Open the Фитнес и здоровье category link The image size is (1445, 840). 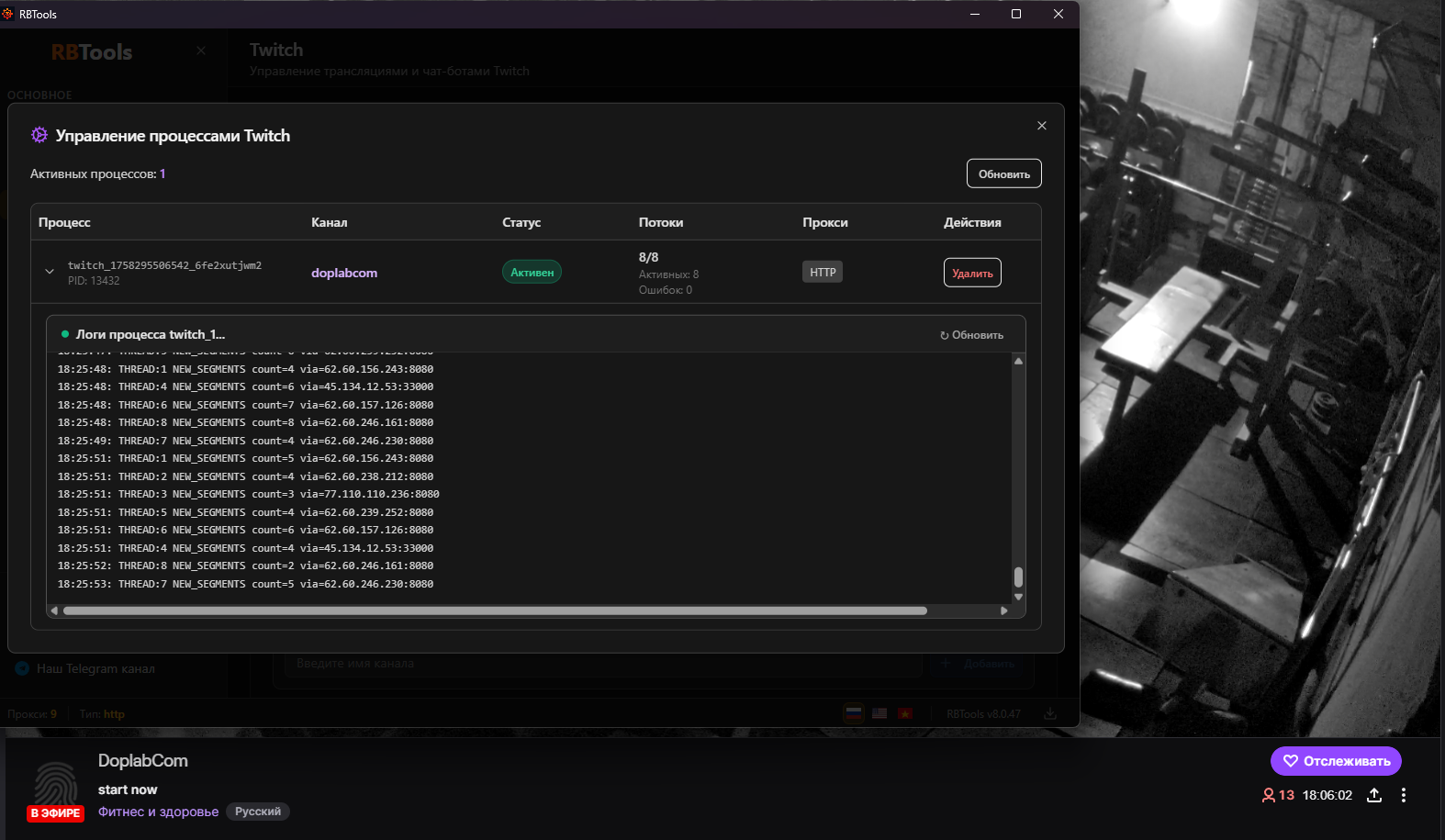[158, 812]
